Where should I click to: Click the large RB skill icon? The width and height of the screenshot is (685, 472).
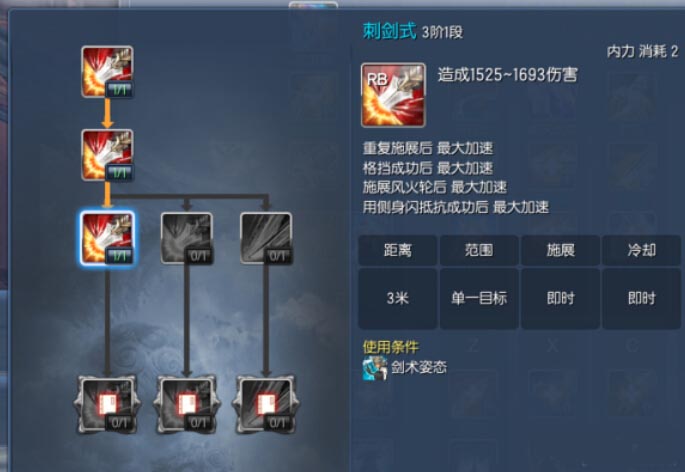393,95
